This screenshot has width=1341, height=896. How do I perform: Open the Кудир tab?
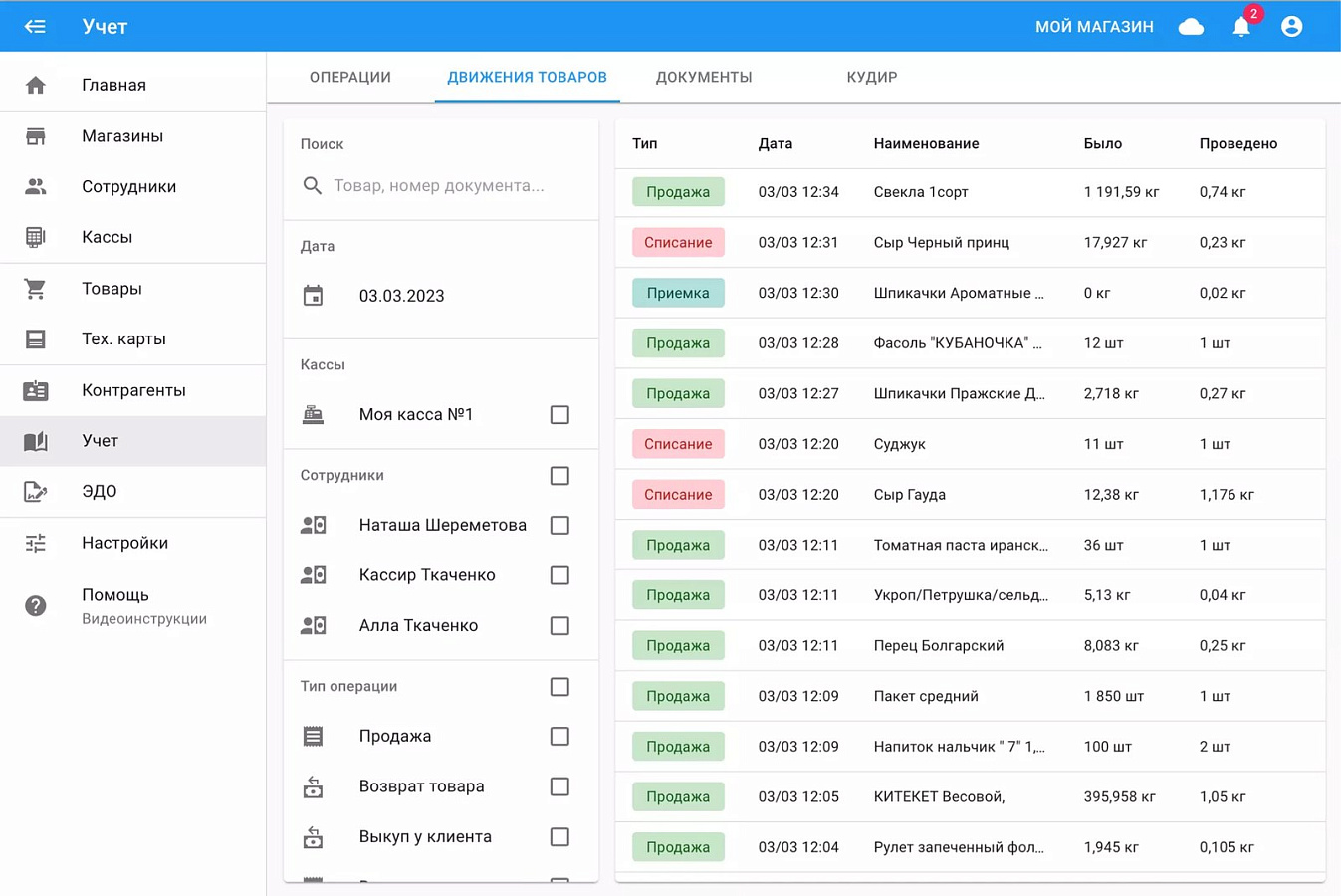tap(872, 78)
